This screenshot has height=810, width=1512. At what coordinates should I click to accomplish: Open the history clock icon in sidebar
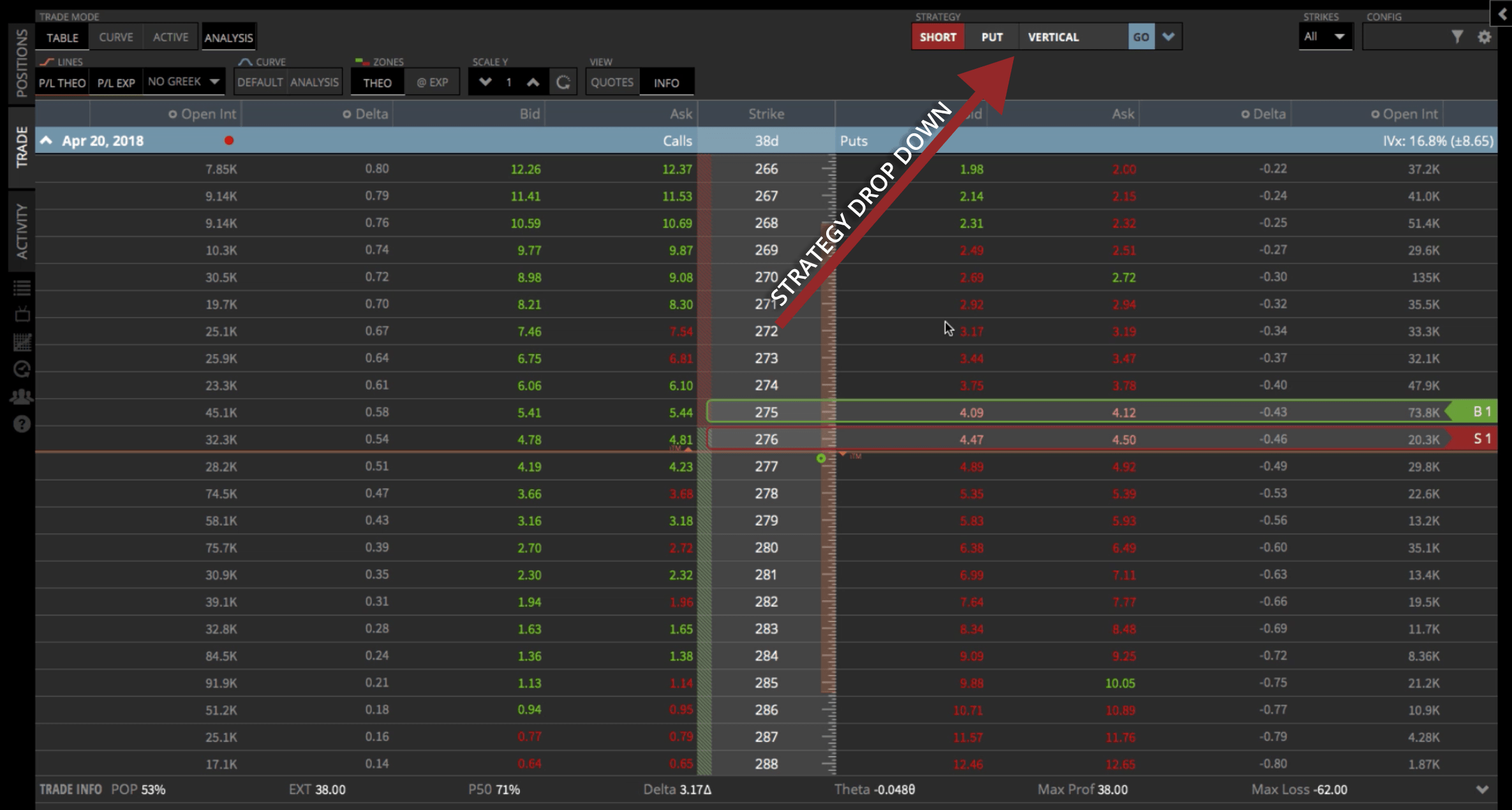click(x=22, y=369)
